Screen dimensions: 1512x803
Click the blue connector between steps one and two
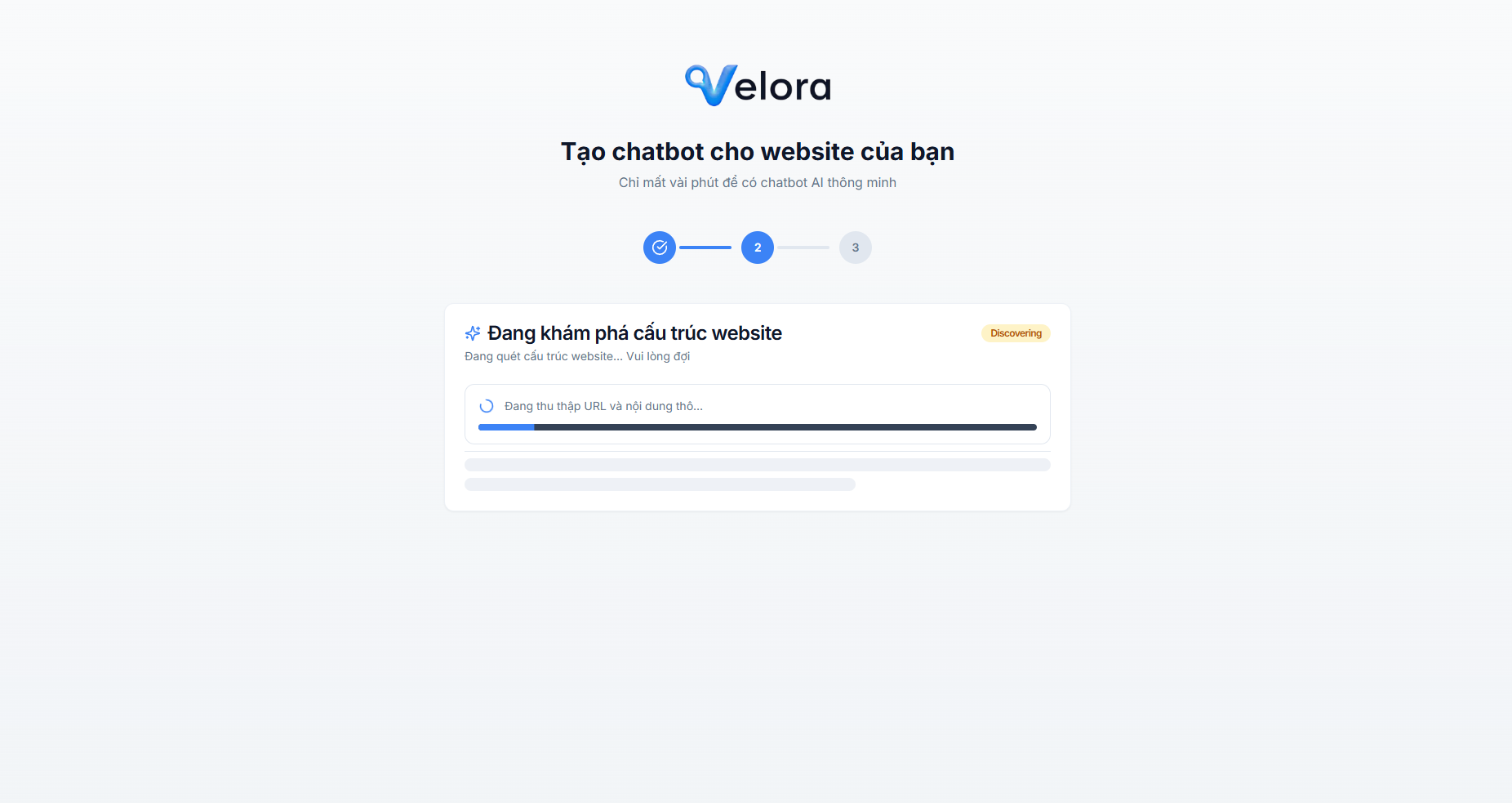pyautogui.click(x=705, y=248)
